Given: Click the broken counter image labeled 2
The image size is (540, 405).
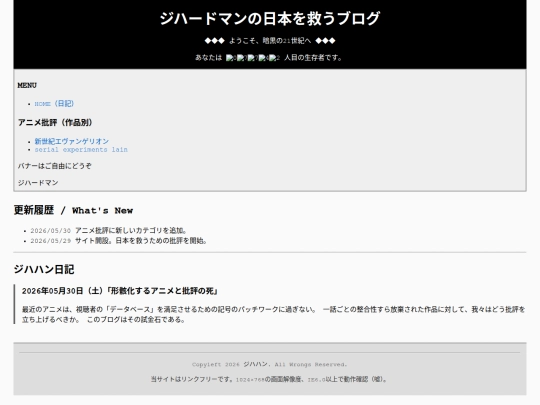Looking at the screenshot, I should coord(274,58).
